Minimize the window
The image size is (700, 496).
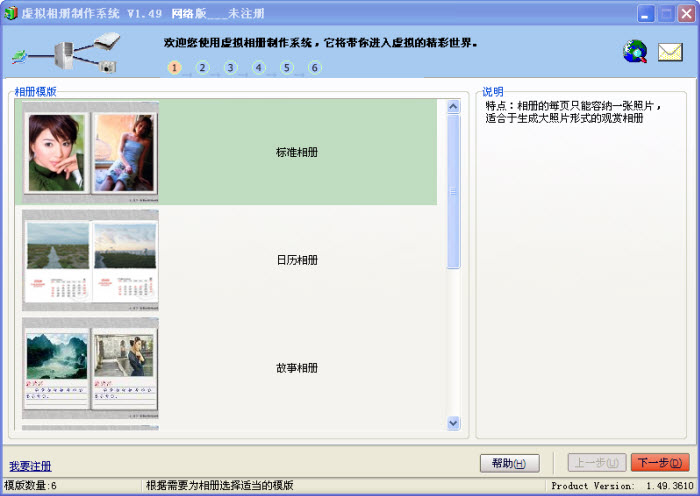[x=645, y=14]
